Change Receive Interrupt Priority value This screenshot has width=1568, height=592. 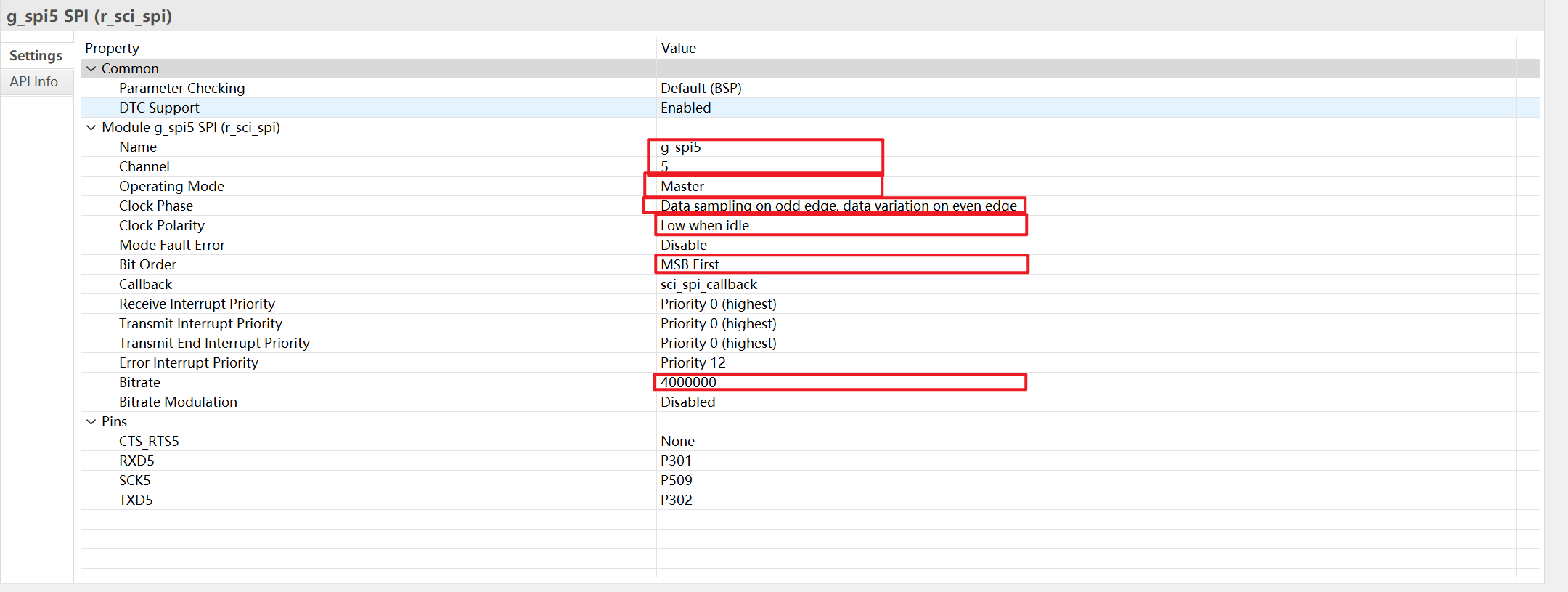click(719, 304)
